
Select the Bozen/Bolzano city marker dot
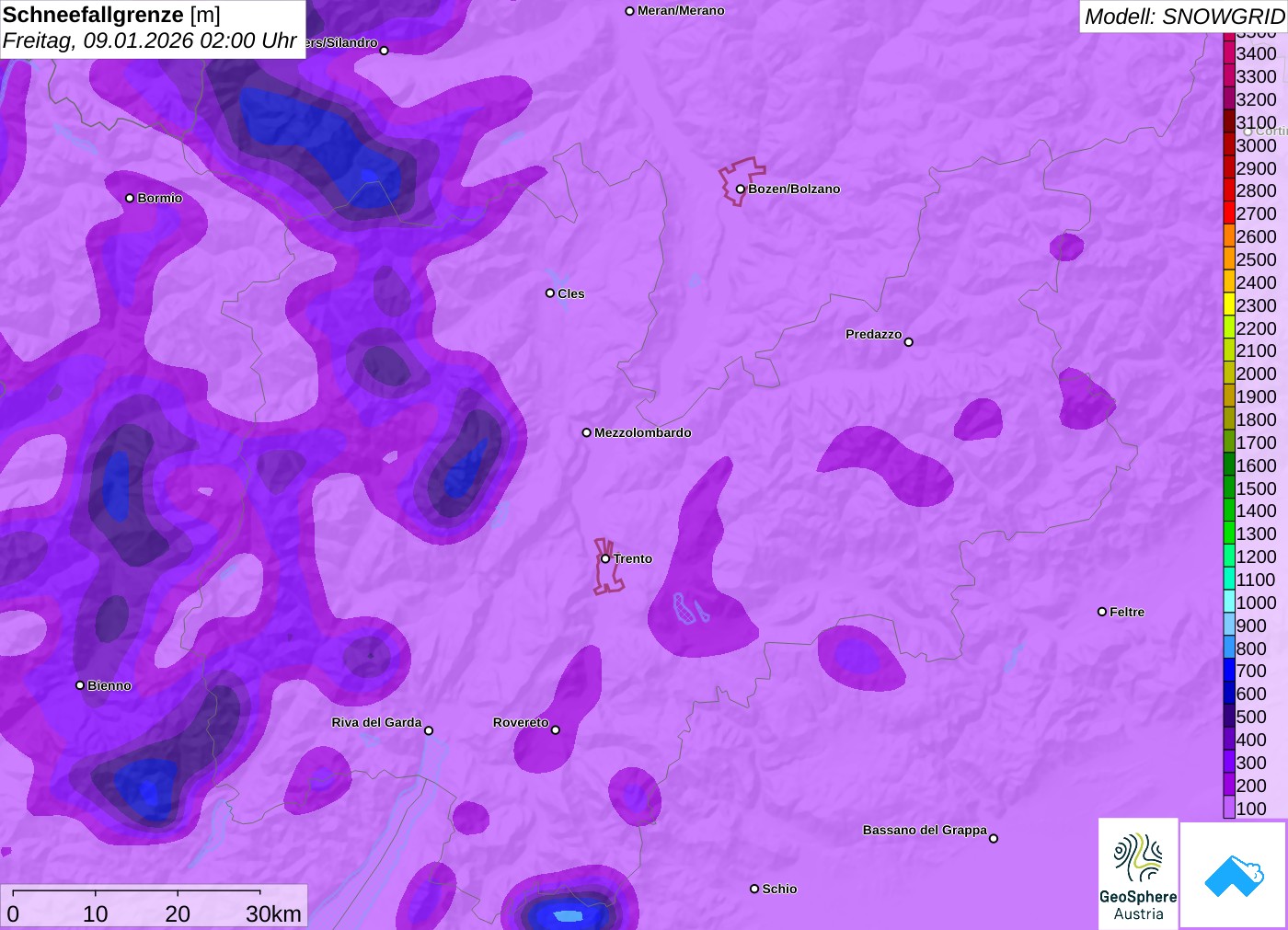pos(741,189)
